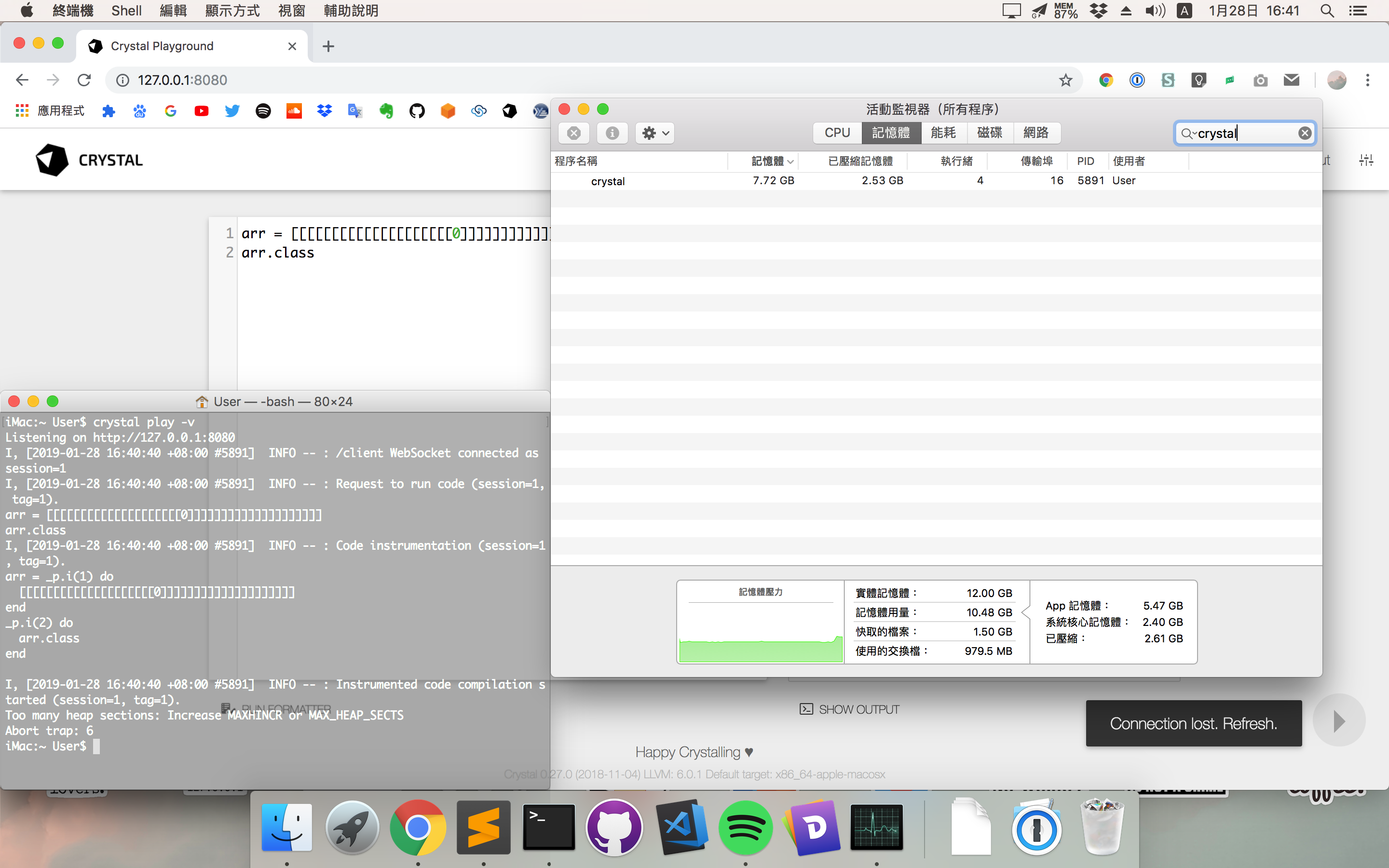Click the CRYSTAL logo in the page header

coord(89,160)
